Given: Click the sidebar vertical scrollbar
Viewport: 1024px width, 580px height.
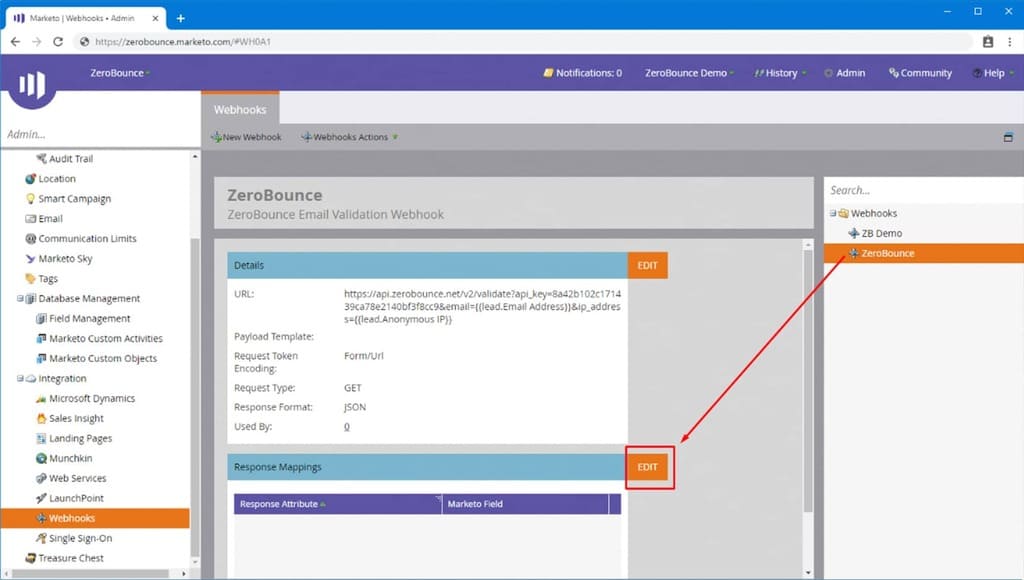Looking at the screenshot, I should 195,397.
